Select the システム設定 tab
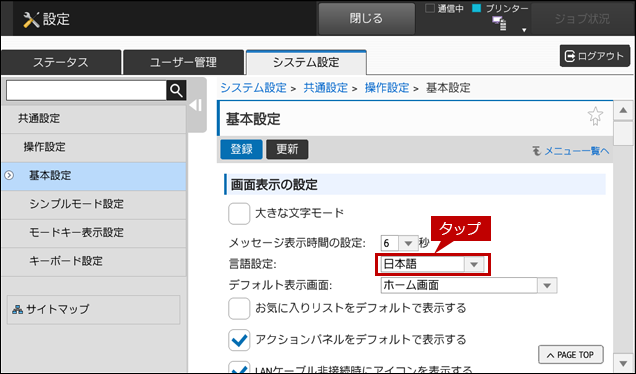The width and height of the screenshot is (636, 374). pos(306,62)
